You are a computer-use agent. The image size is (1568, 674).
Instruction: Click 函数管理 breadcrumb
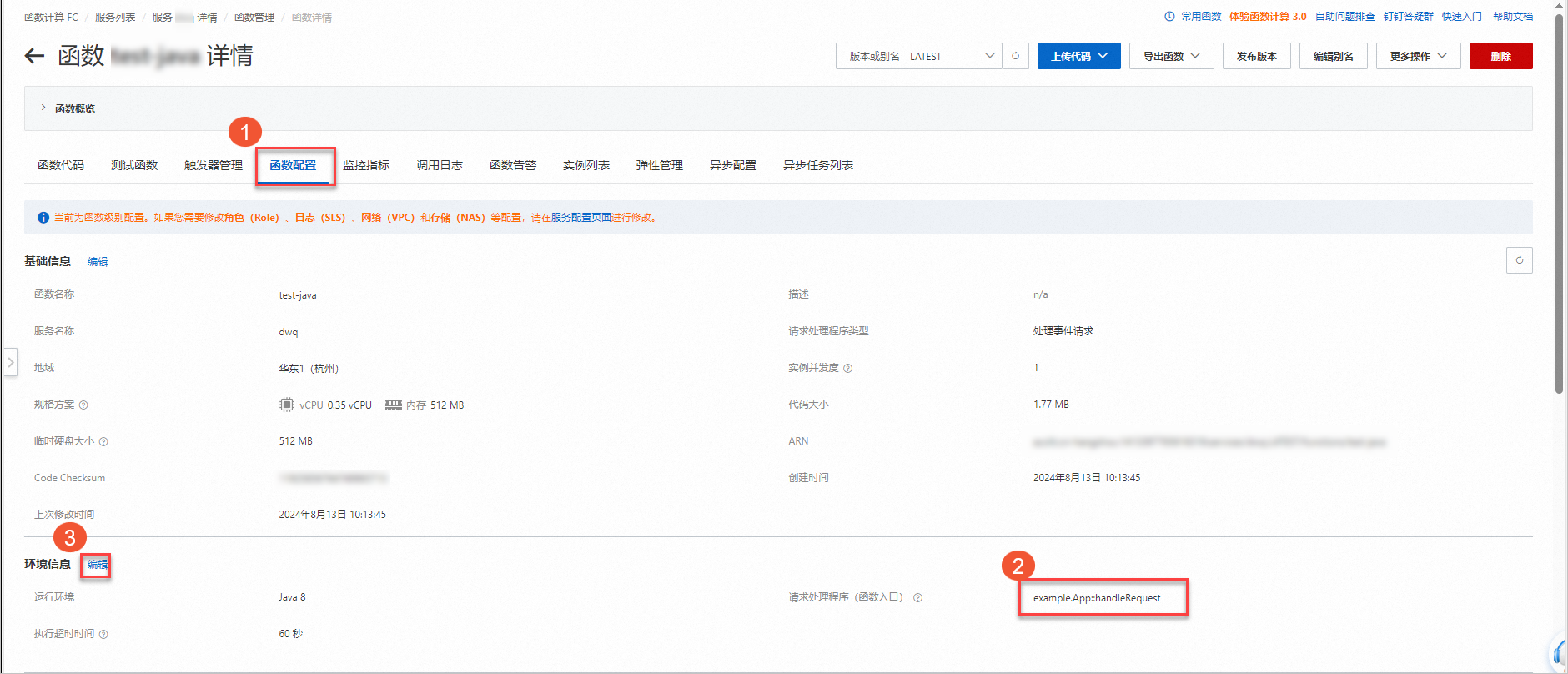[x=254, y=18]
